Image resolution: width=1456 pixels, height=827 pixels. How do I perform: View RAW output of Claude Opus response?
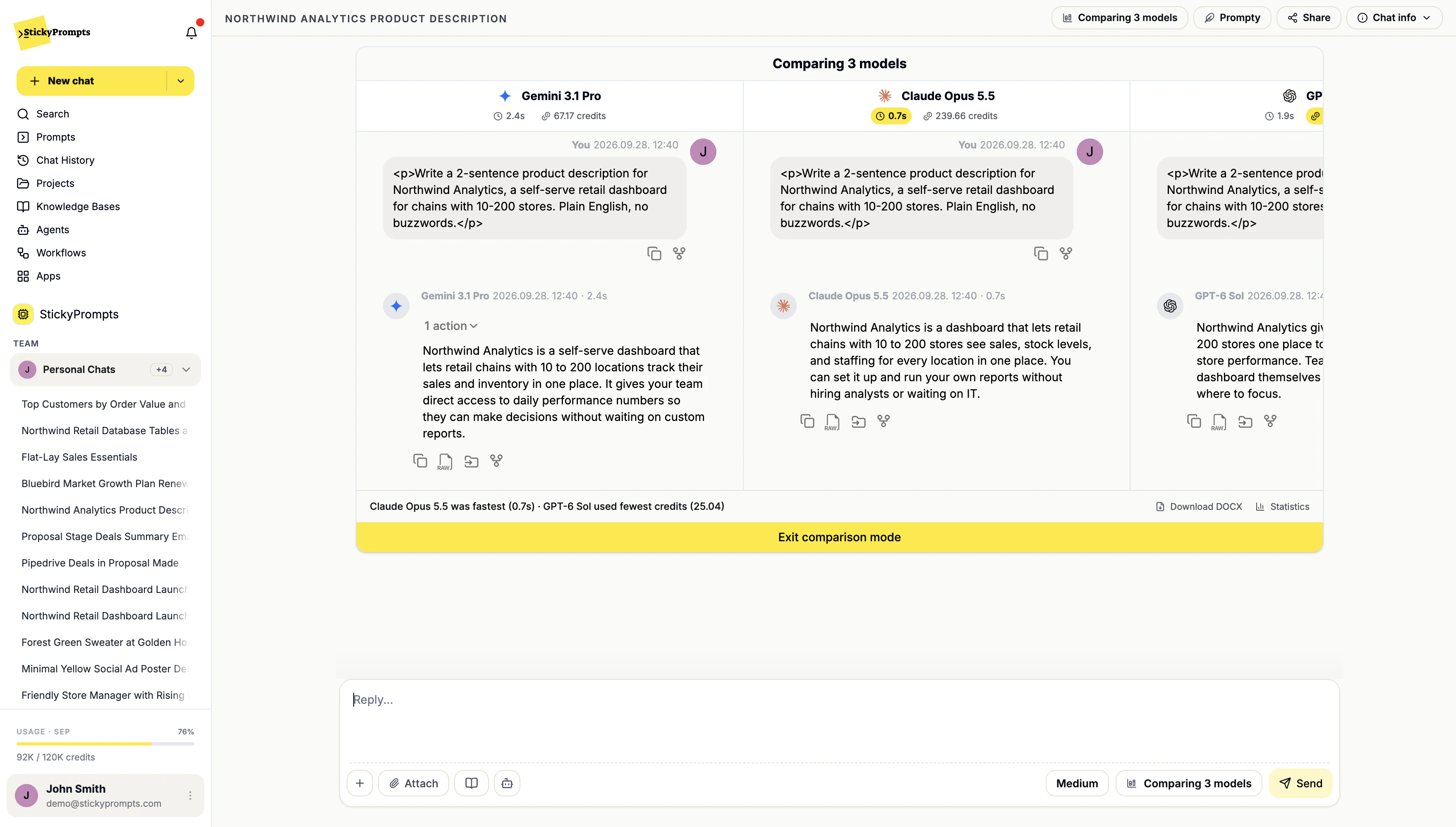[x=832, y=421]
